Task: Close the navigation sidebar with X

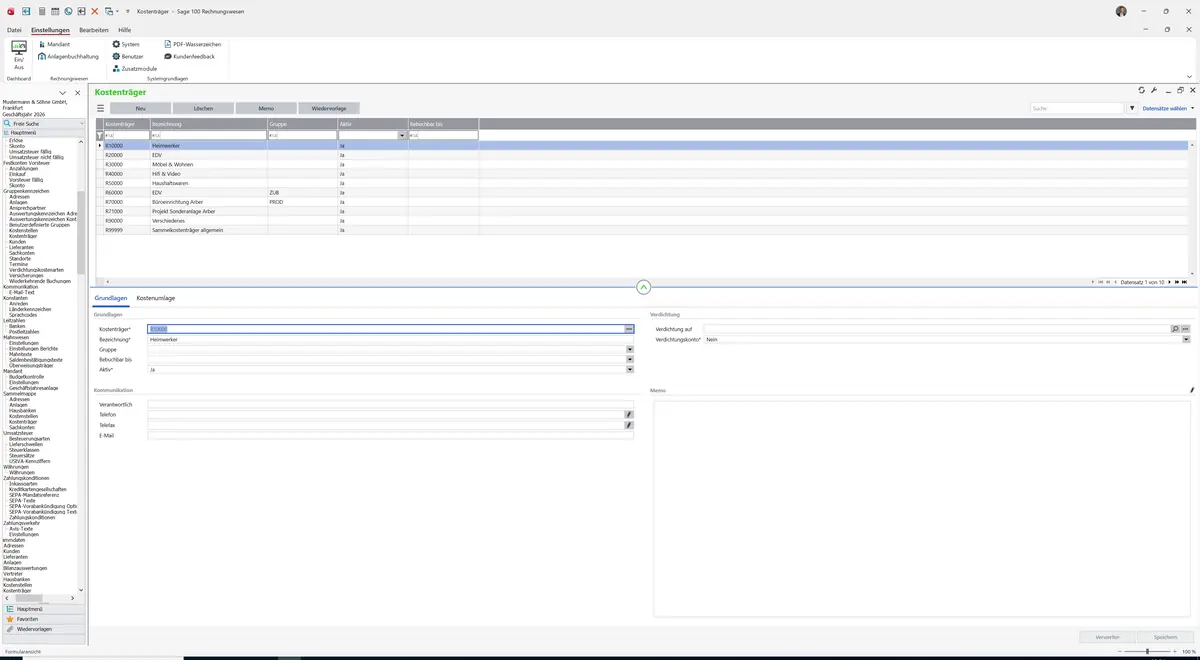Action: [78, 93]
